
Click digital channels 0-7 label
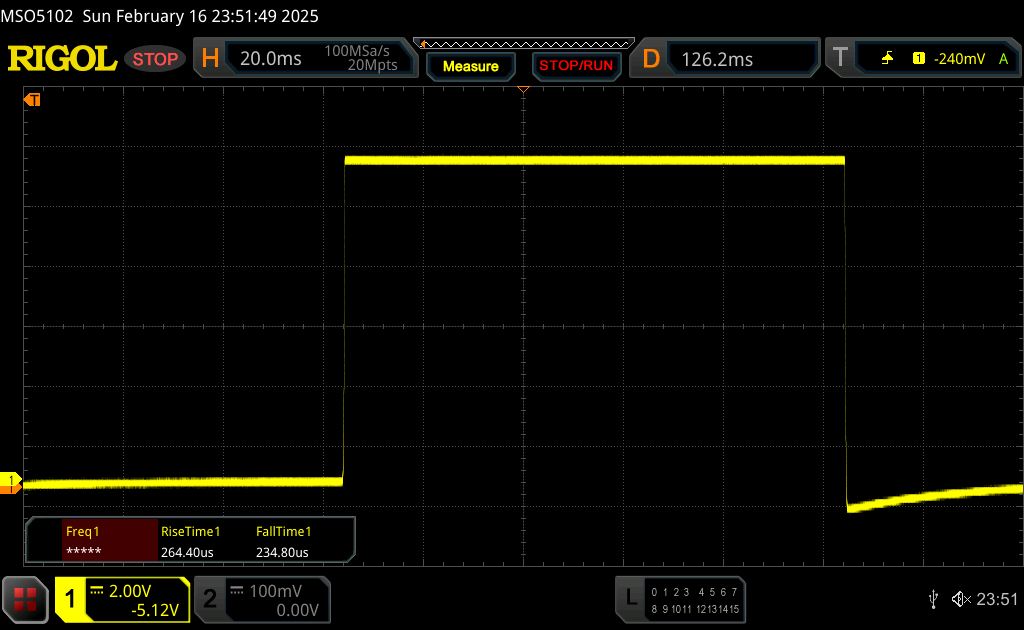tap(694, 592)
